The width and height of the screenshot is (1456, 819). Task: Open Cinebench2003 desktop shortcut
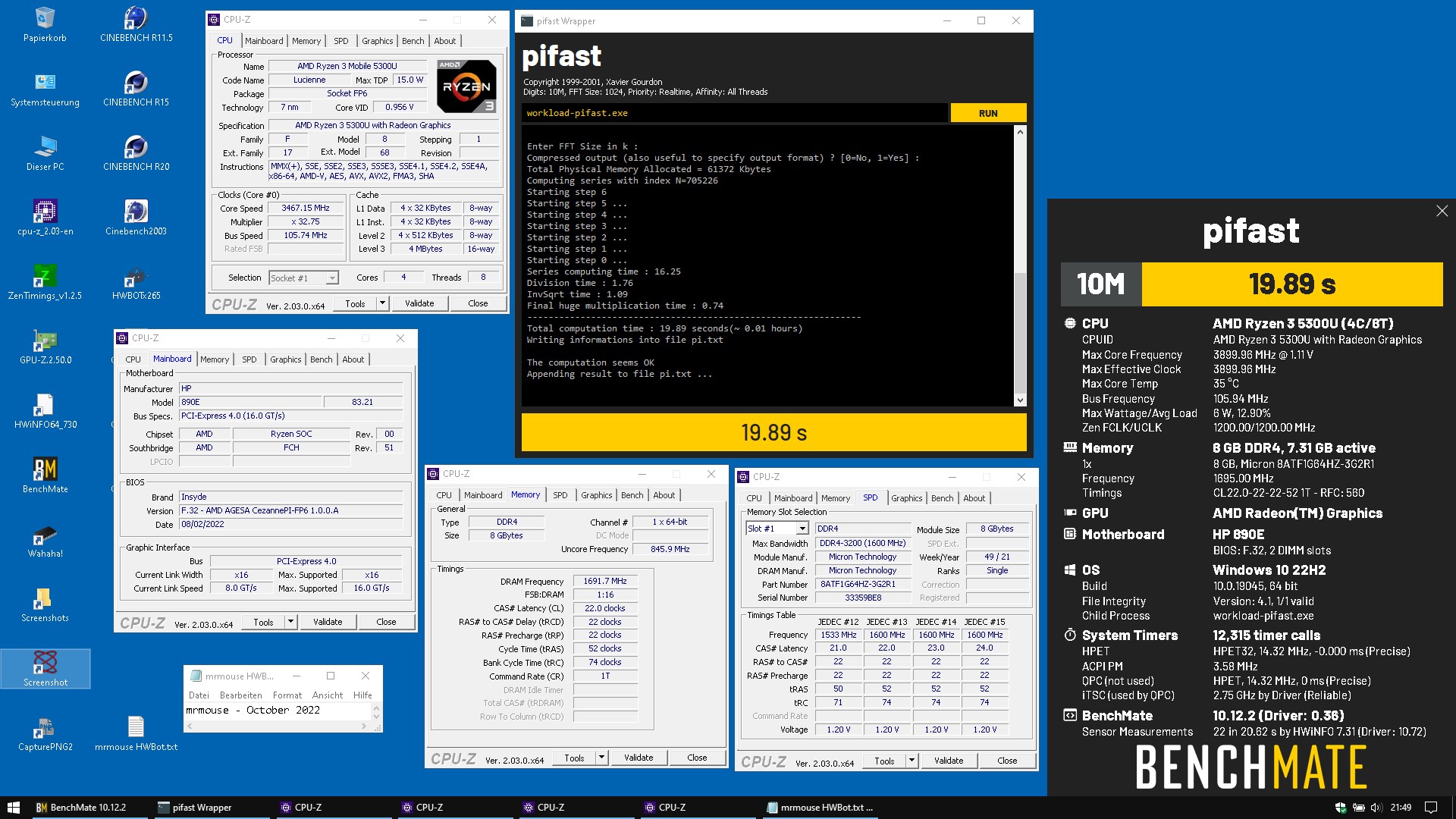(136, 218)
